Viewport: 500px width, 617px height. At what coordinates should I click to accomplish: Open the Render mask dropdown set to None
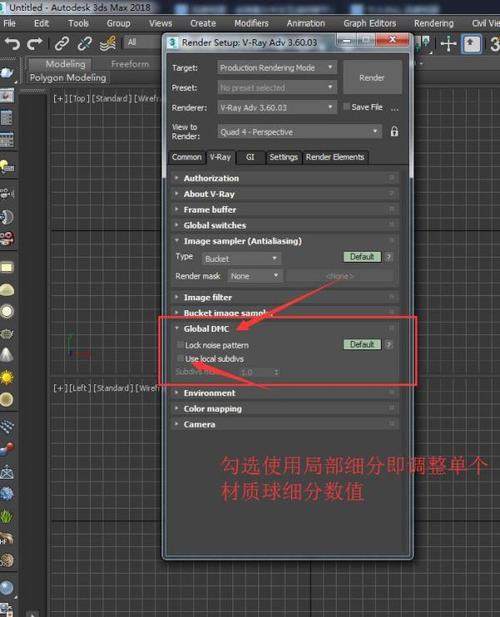(x=255, y=276)
